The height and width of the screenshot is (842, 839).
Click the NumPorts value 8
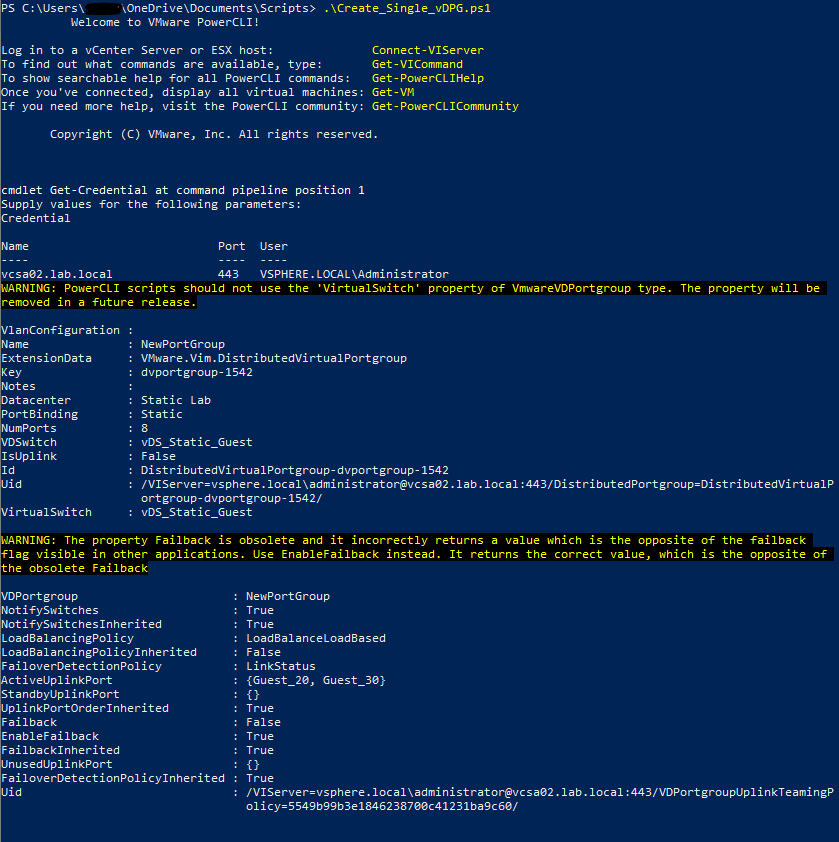[x=145, y=428]
